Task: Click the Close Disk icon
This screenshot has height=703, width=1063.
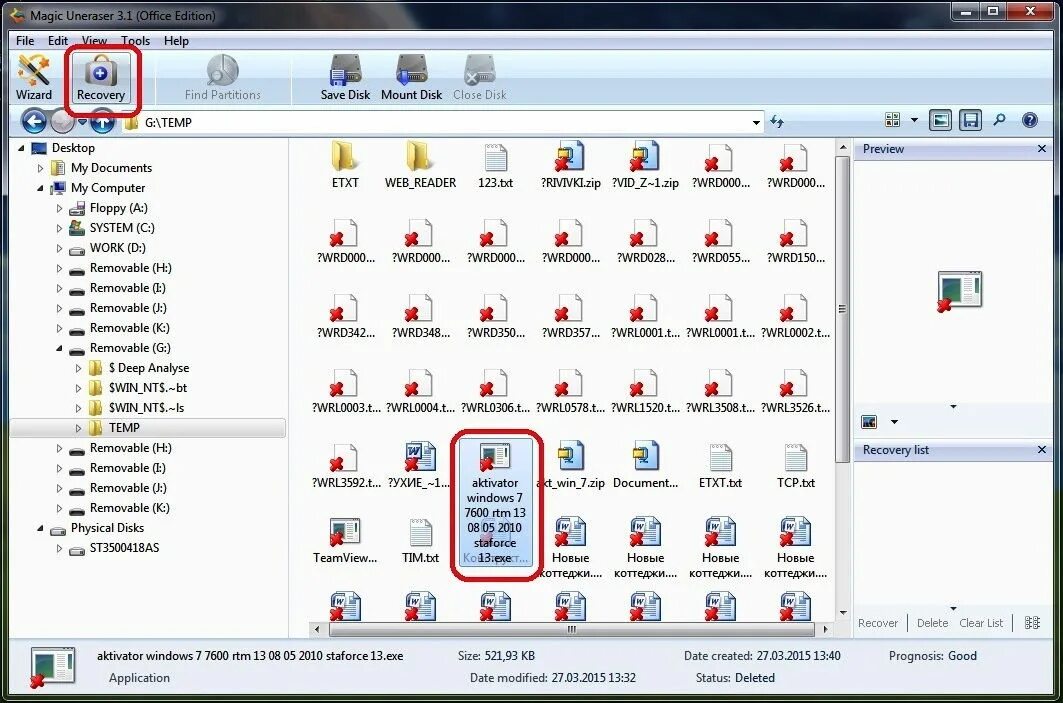Action: click(x=479, y=77)
